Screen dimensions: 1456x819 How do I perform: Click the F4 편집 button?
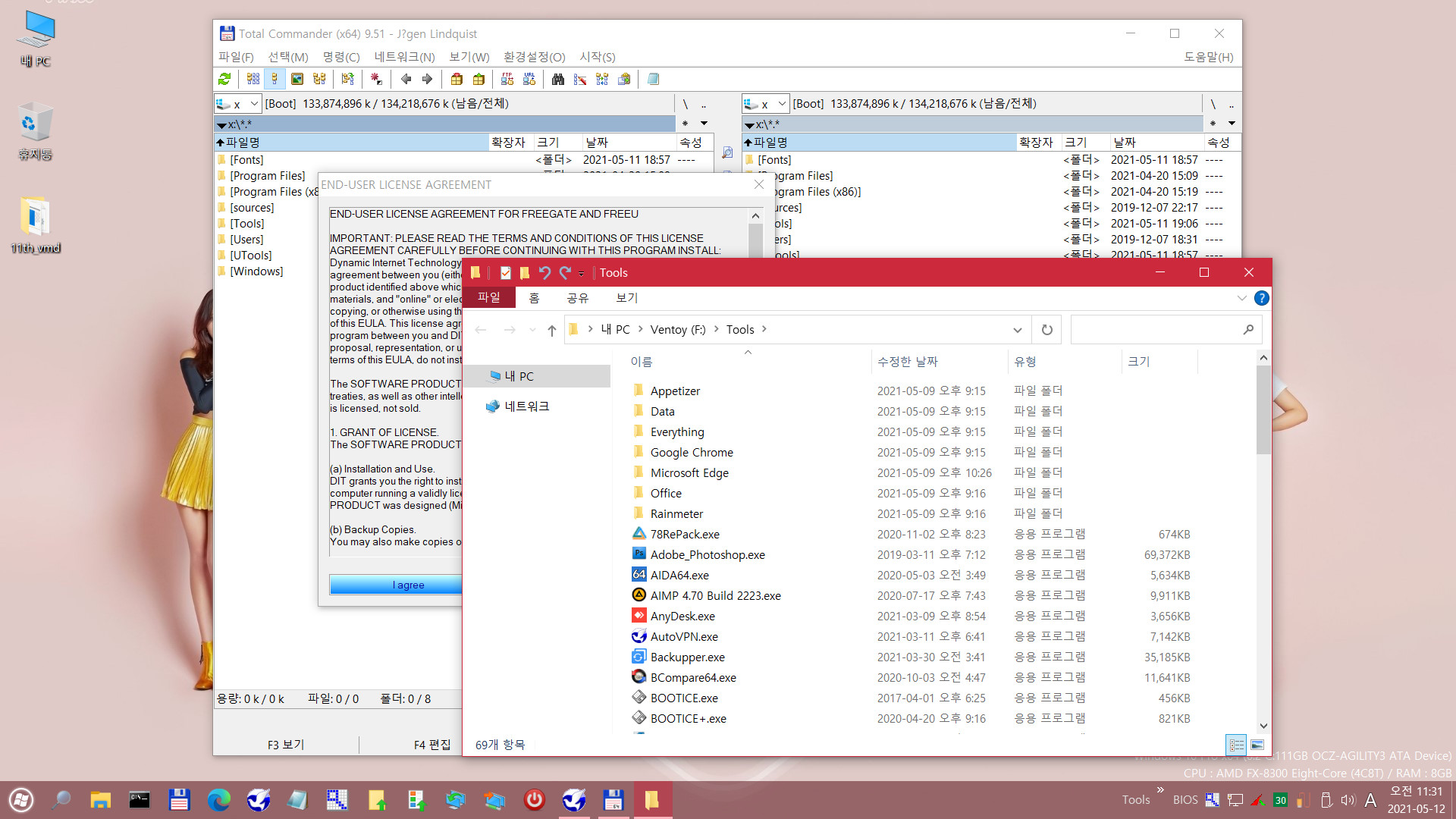pyautogui.click(x=432, y=745)
